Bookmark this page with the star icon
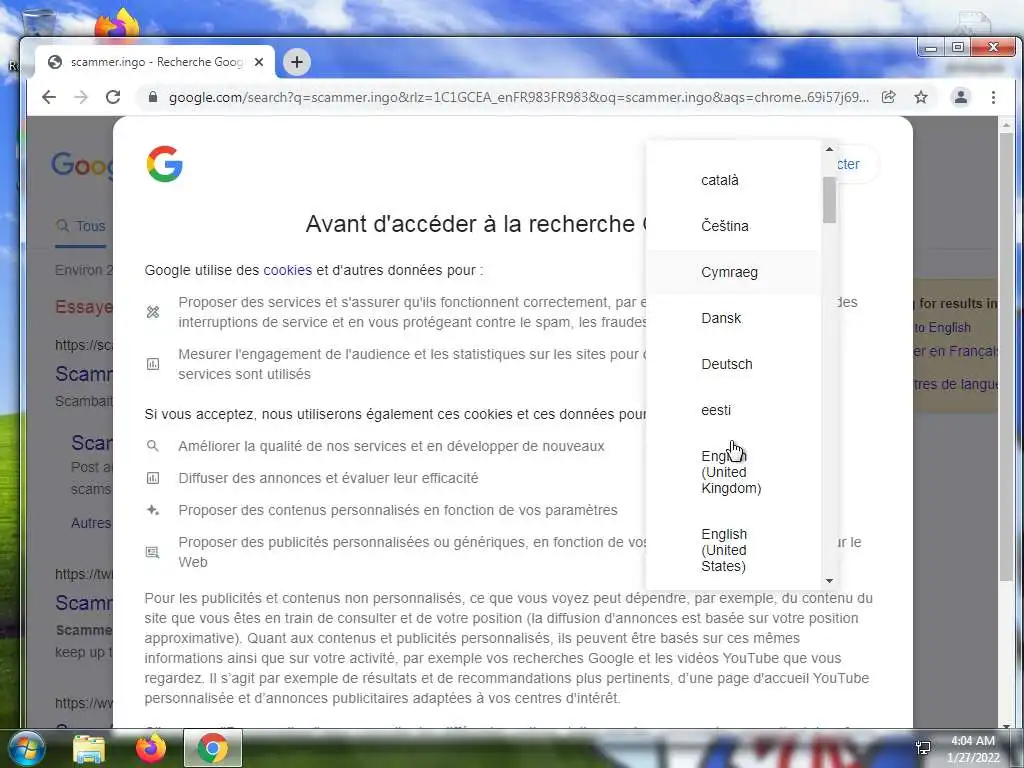 (921, 97)
